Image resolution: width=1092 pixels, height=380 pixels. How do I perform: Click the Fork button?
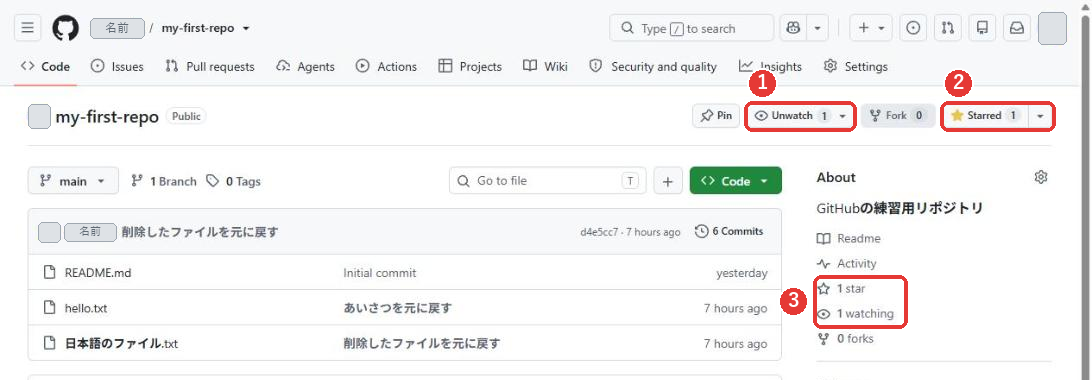click(898, 116)
